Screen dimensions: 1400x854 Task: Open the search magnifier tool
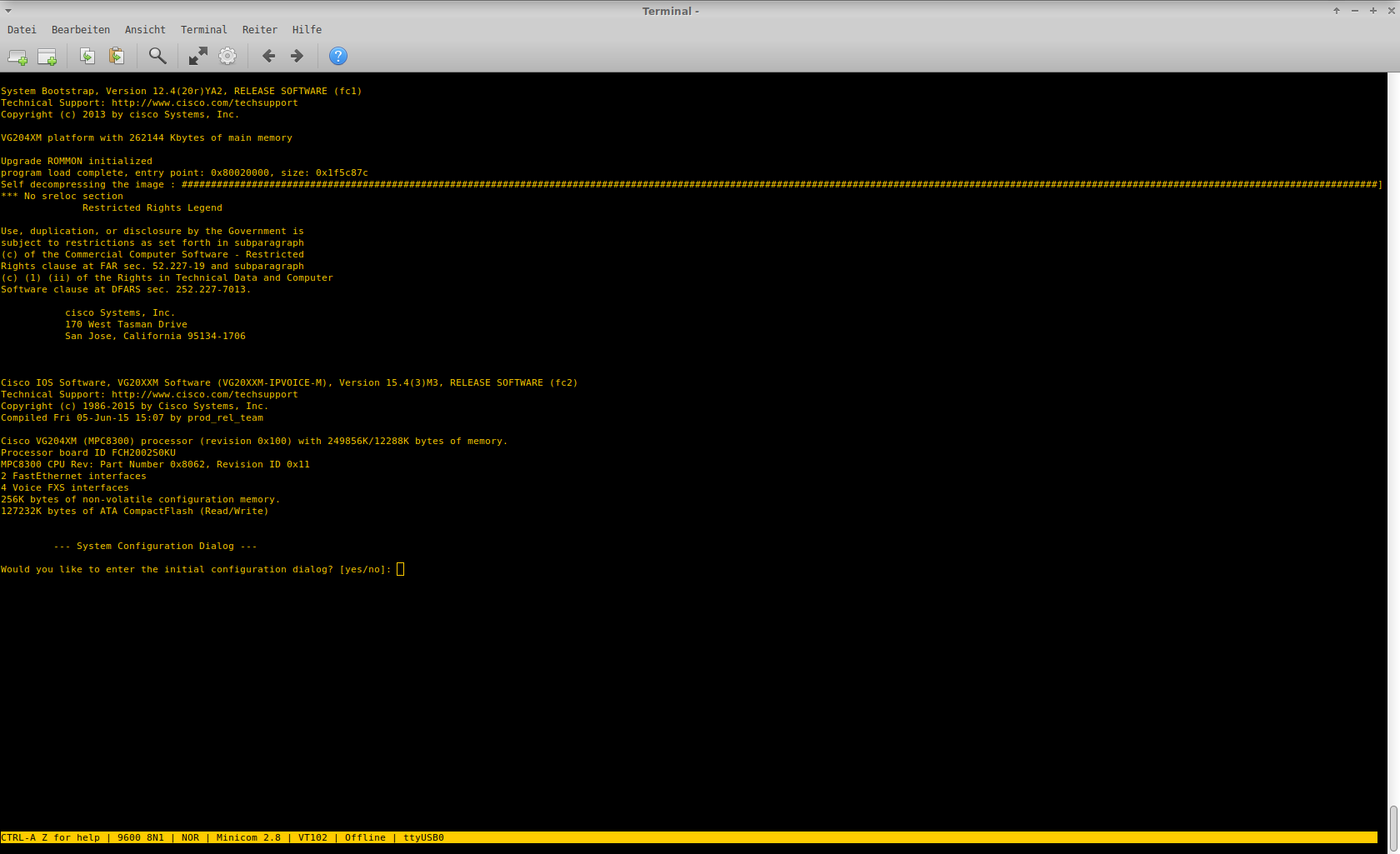click(x=157, y=56)
